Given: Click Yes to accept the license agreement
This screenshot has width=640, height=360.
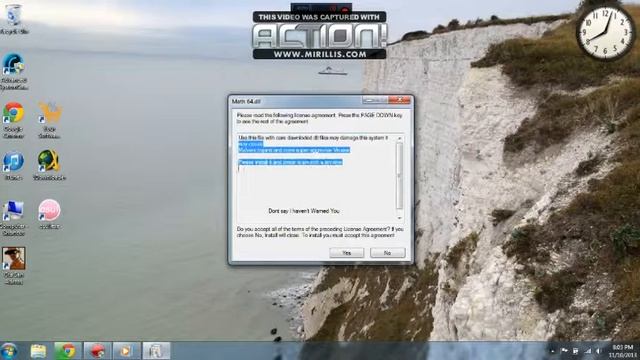Looking at the screenshot, I should (x=347, y=253).
